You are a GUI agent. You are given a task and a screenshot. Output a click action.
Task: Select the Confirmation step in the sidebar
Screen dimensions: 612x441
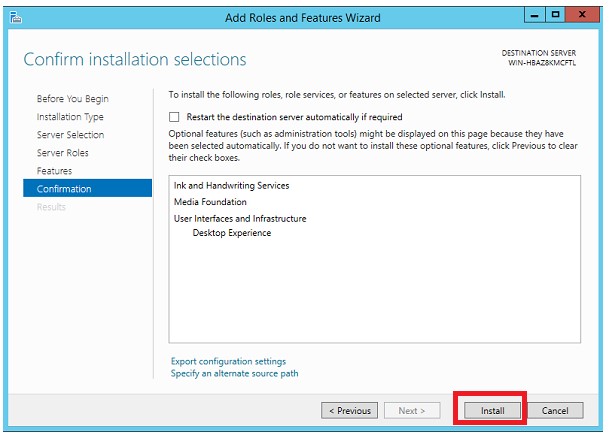[64, 189]
